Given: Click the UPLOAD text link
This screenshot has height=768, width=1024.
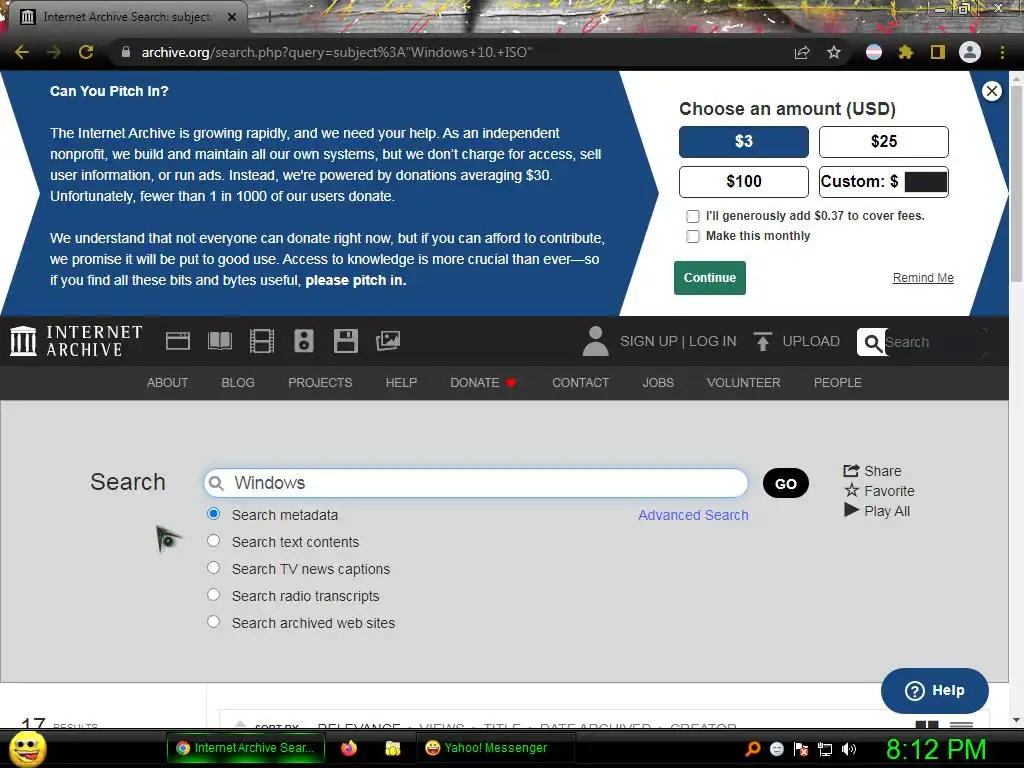Looking at the screenshot, I should coord(811,341).
